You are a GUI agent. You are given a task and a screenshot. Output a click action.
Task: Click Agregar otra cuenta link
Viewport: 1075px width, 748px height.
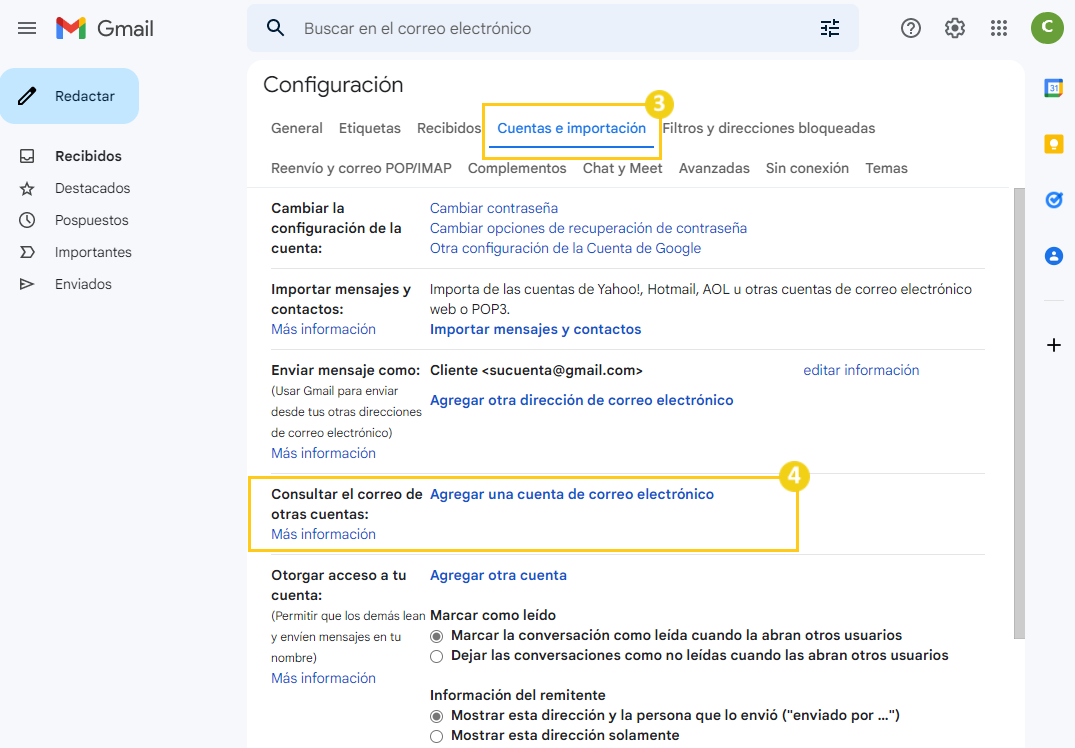498,575
